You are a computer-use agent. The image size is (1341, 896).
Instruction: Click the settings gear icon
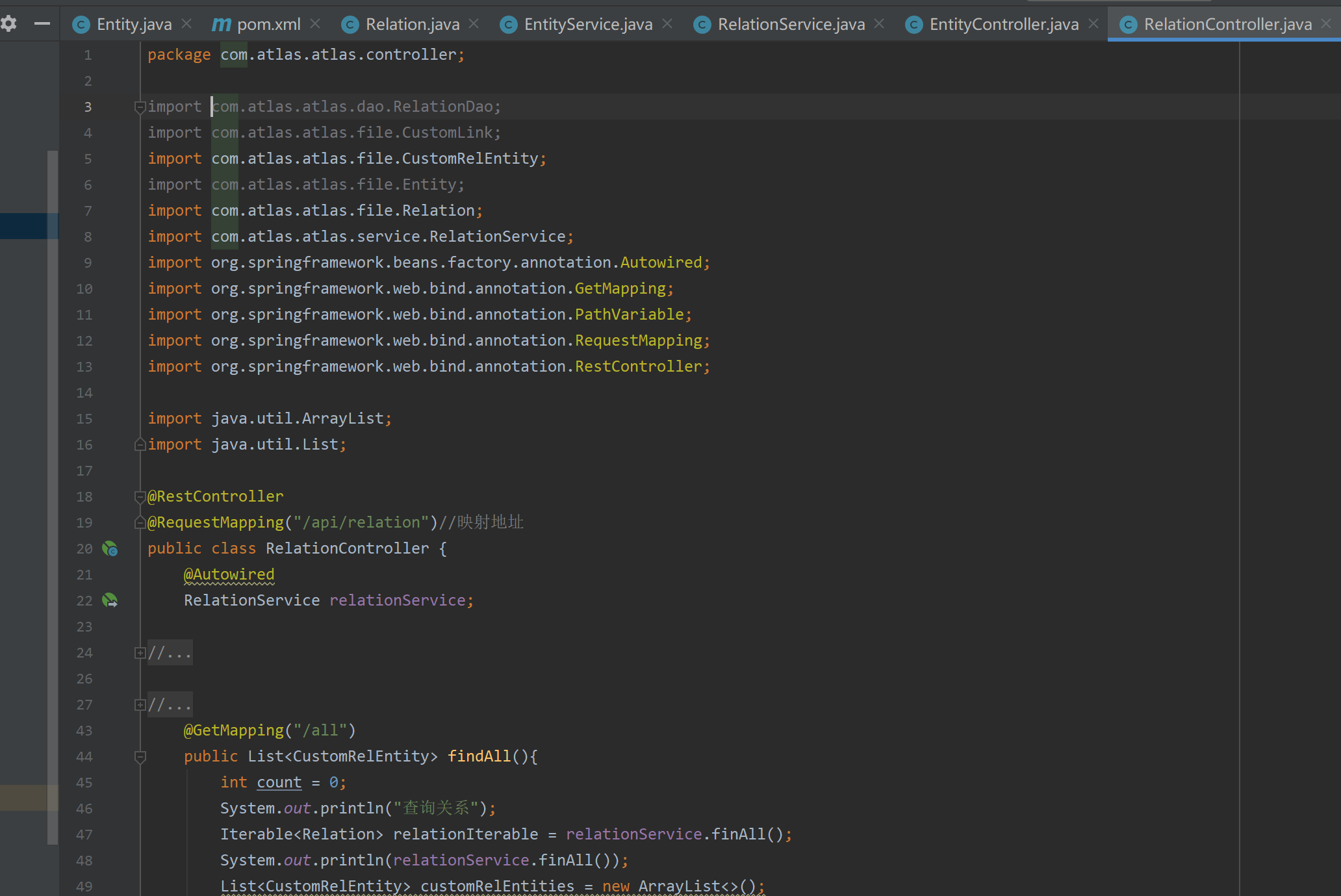click(x=8, y=24)
